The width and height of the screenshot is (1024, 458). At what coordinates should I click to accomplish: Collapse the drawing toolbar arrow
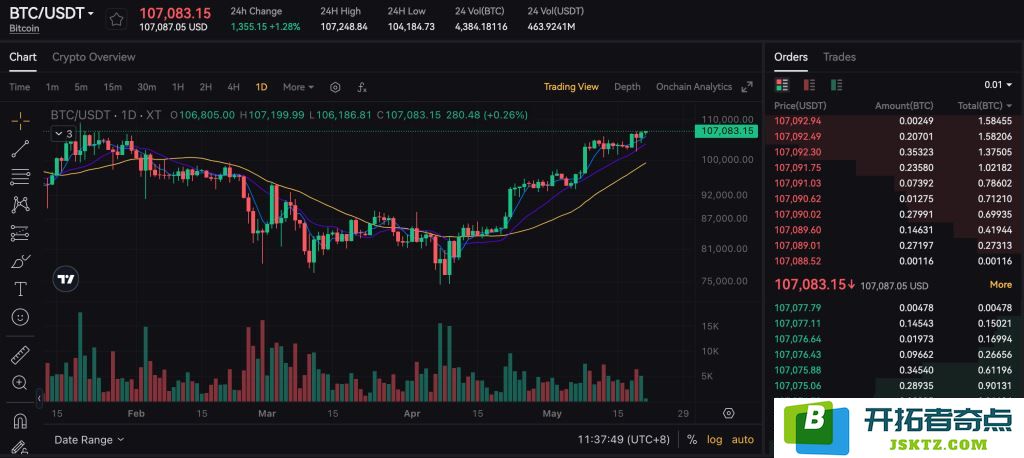pyautogui.click(x=39, y=397)
